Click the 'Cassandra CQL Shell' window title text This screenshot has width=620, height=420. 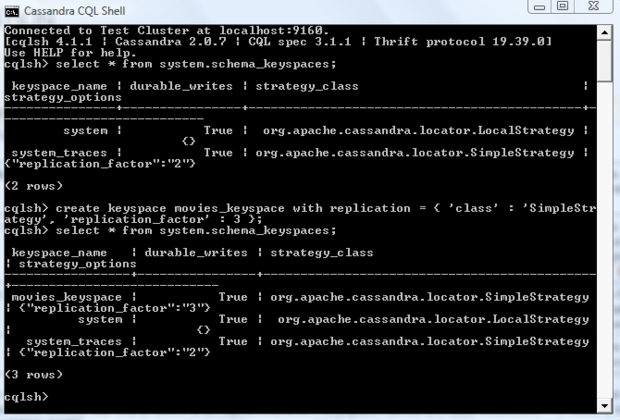tap(74, 11)
